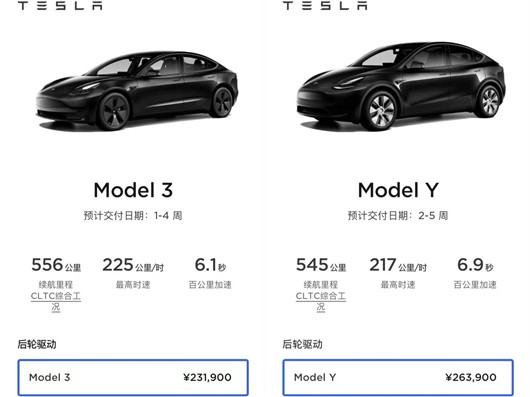Select the Model 3 rear-wheel drive option
Viewport: 530px width, 397px height.
pyautogui.click(x=133, y=377)
